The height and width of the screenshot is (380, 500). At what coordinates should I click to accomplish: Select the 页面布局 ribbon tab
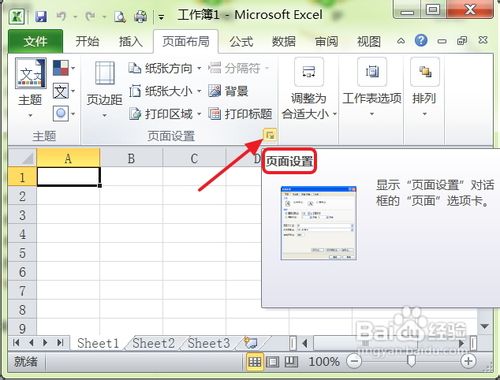(x=186, y=41)
